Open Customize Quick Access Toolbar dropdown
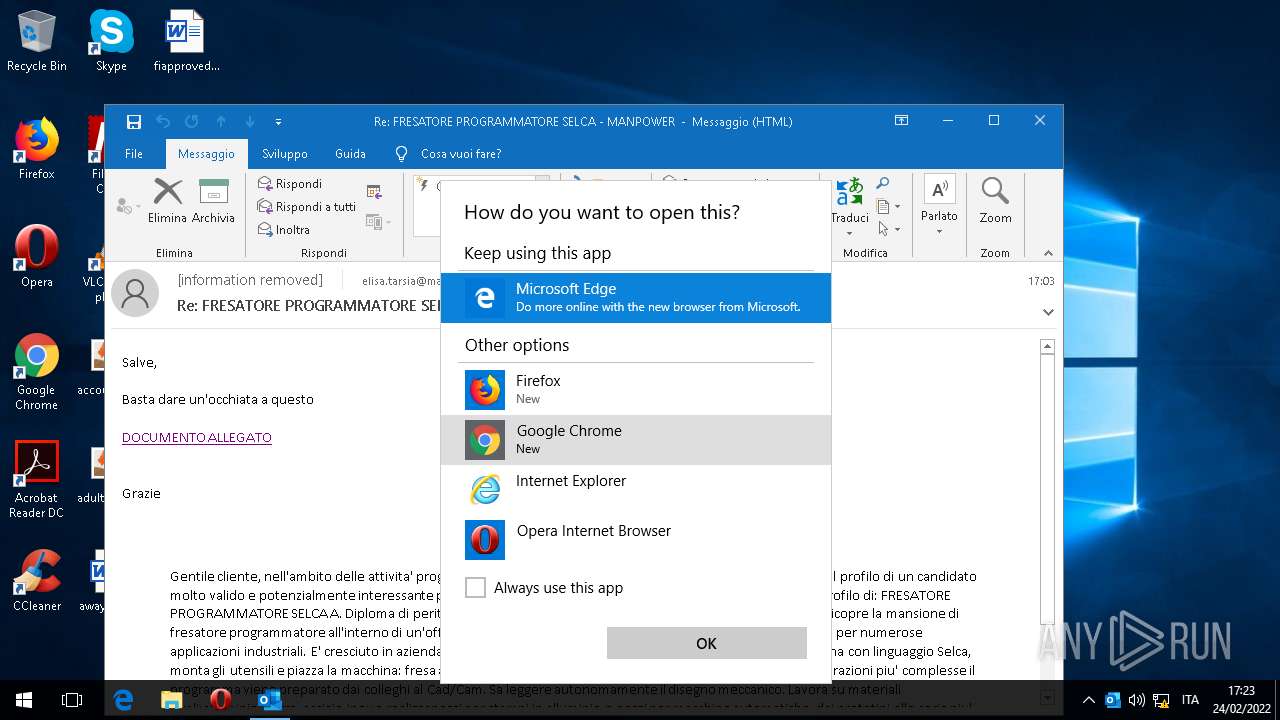The width and height of the screenshot is (1280, 720). (x=278, y=122)
